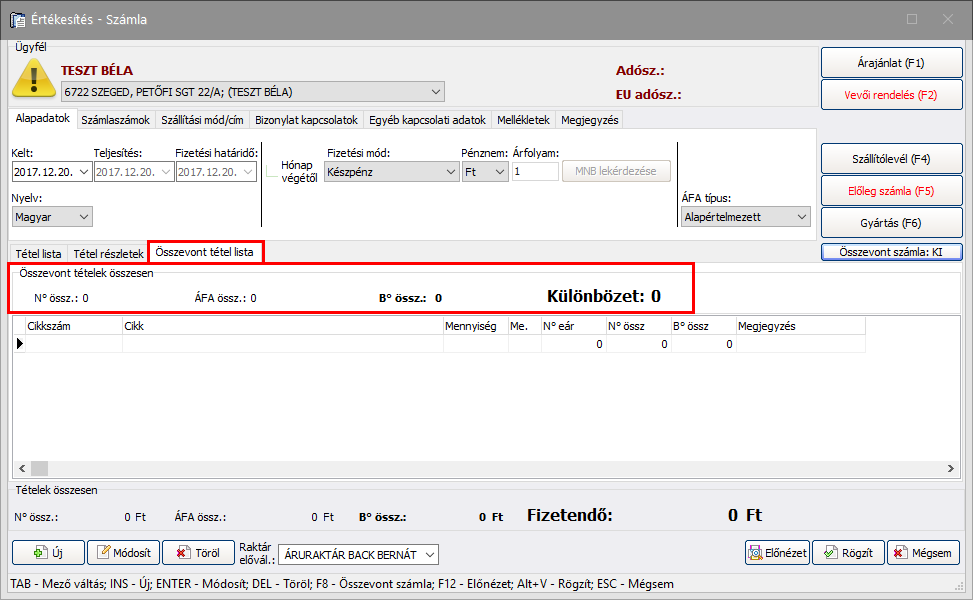Open the Fizetési mód dropdown
The height and width of the screenshot is (600, 973).
coord(391,171)
